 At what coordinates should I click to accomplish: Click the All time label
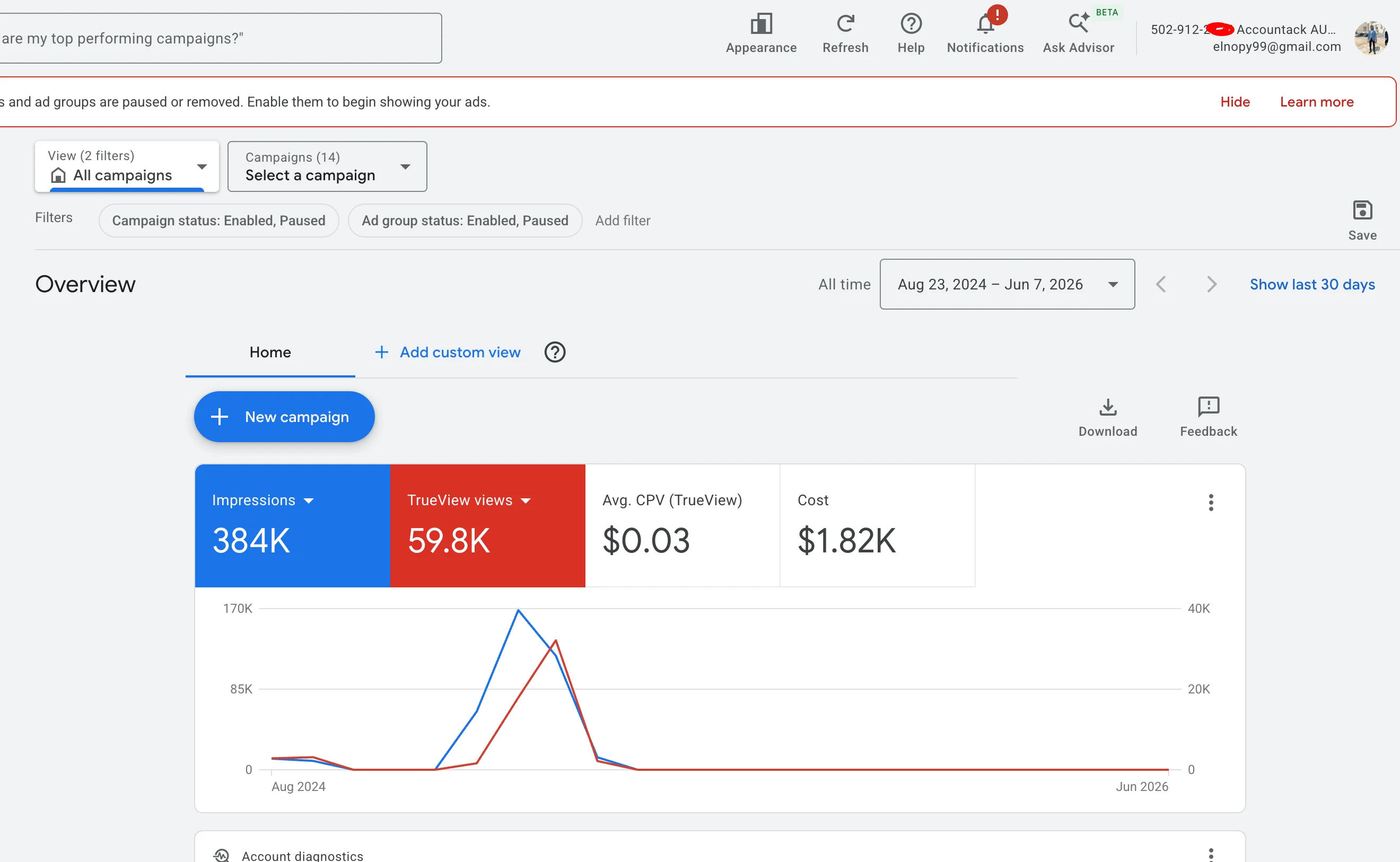click(x=844, y=284)
